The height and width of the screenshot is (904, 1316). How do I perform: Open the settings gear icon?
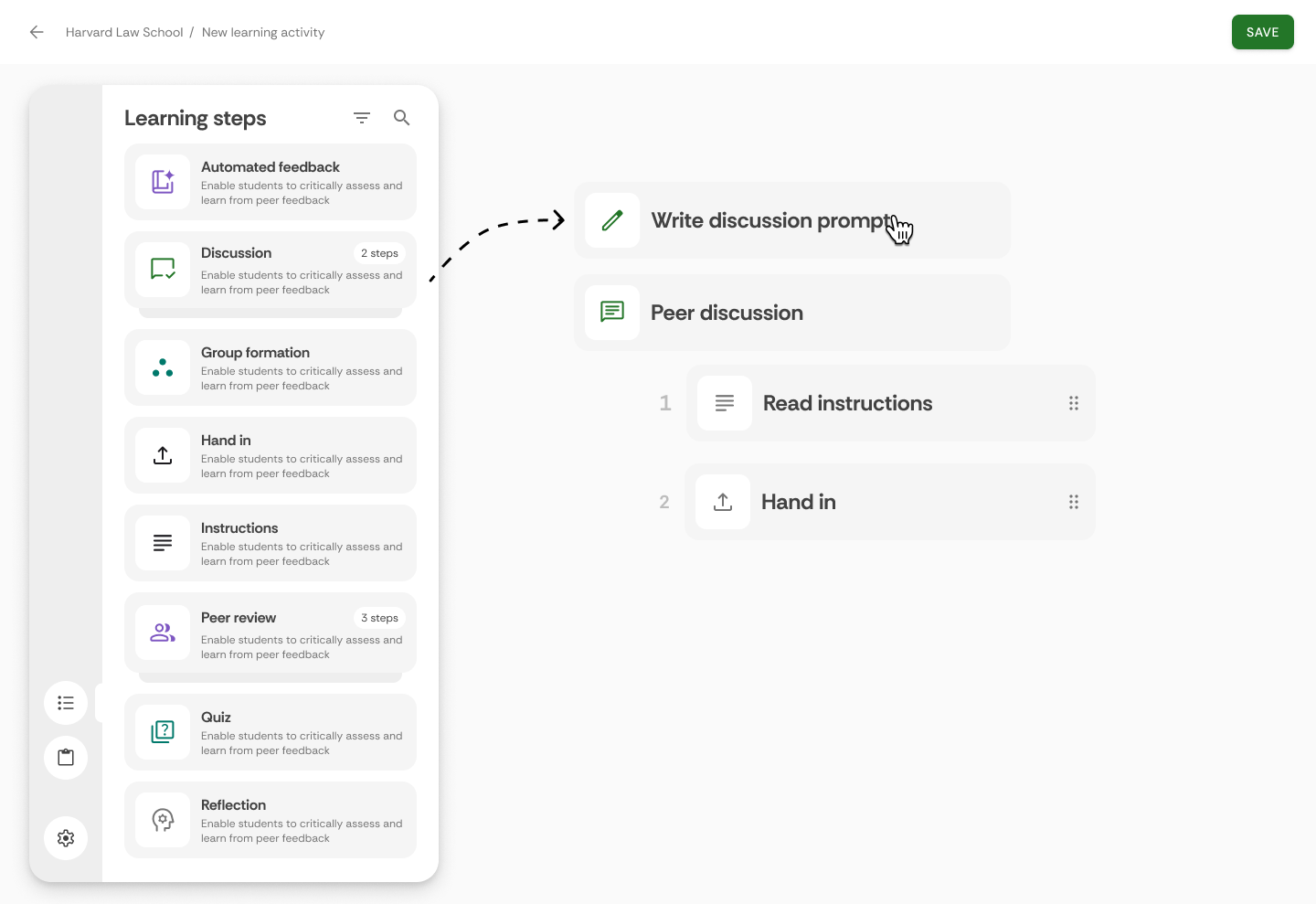click(66, 838)
